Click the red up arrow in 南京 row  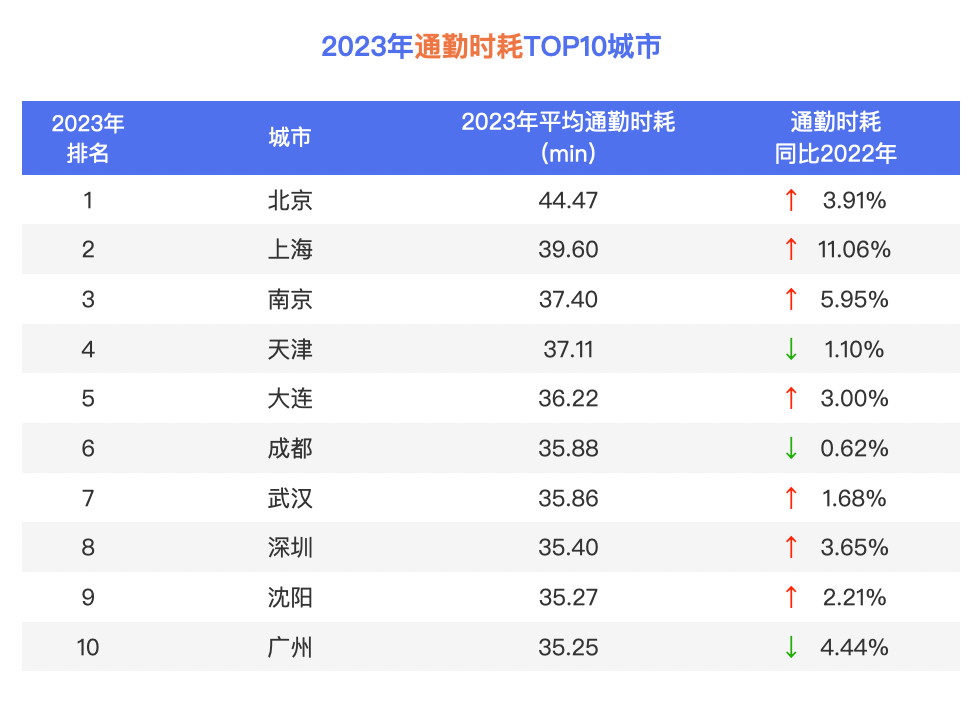pos(791,299)
